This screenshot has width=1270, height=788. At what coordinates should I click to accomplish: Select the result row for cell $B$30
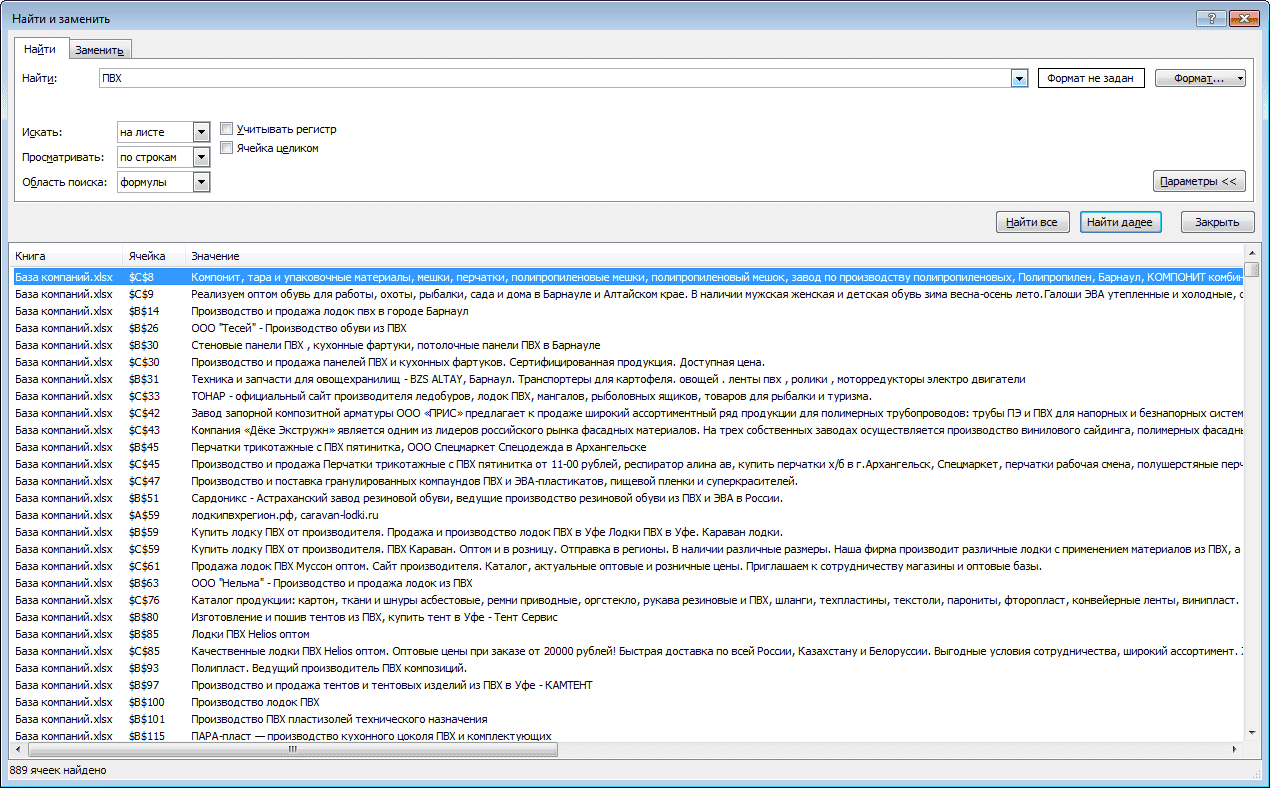[628, 345]
